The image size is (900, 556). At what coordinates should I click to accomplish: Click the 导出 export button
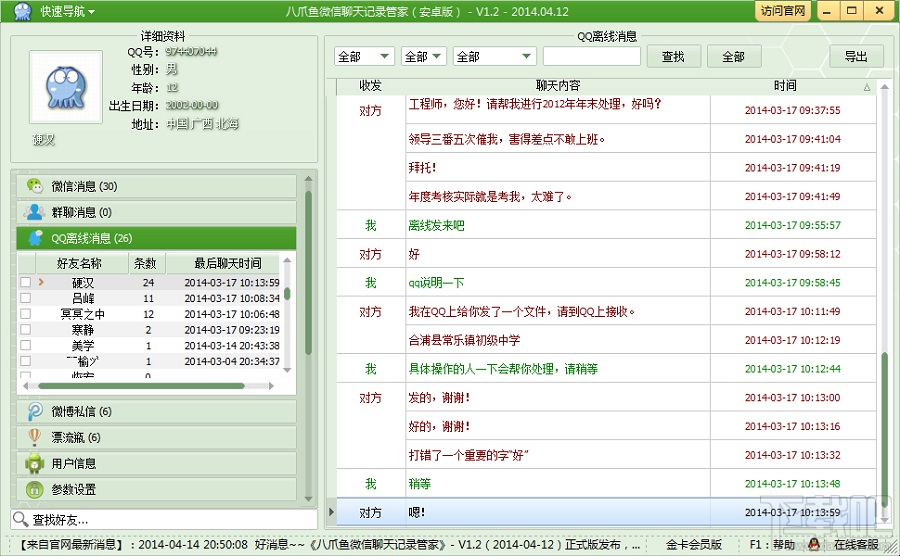(x=856, y=56)
